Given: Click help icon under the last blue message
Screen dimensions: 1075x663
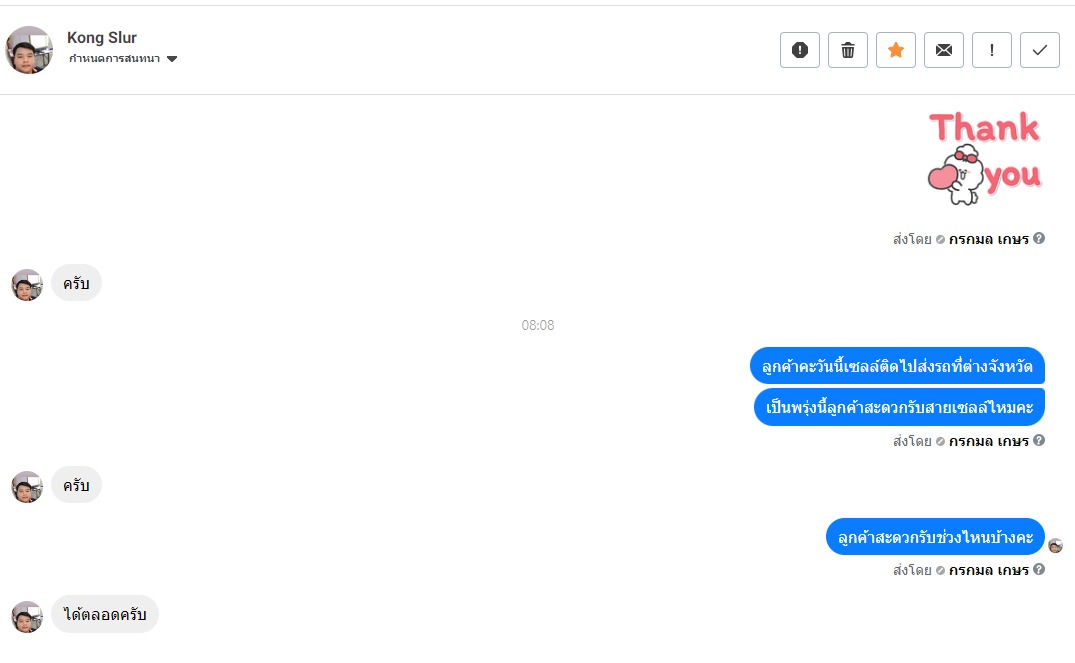Looking at the screenshot, I should (x=1039, y=570).
